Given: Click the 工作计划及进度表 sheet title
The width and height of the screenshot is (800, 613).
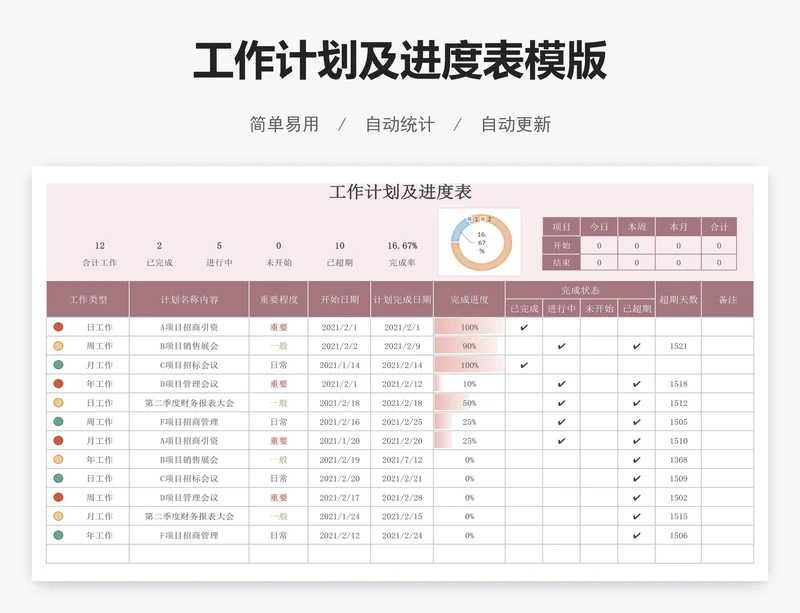Looking at the screenshot, I should click(400, 192).
